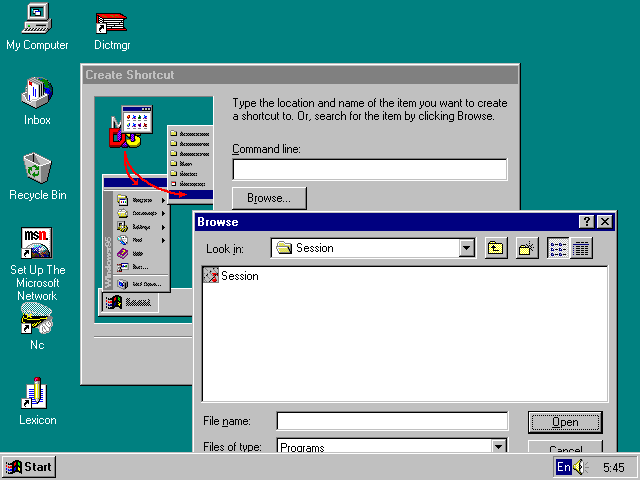Click the Browse... button in Create Shortcut
640x480 pixels.
[269, 198]
